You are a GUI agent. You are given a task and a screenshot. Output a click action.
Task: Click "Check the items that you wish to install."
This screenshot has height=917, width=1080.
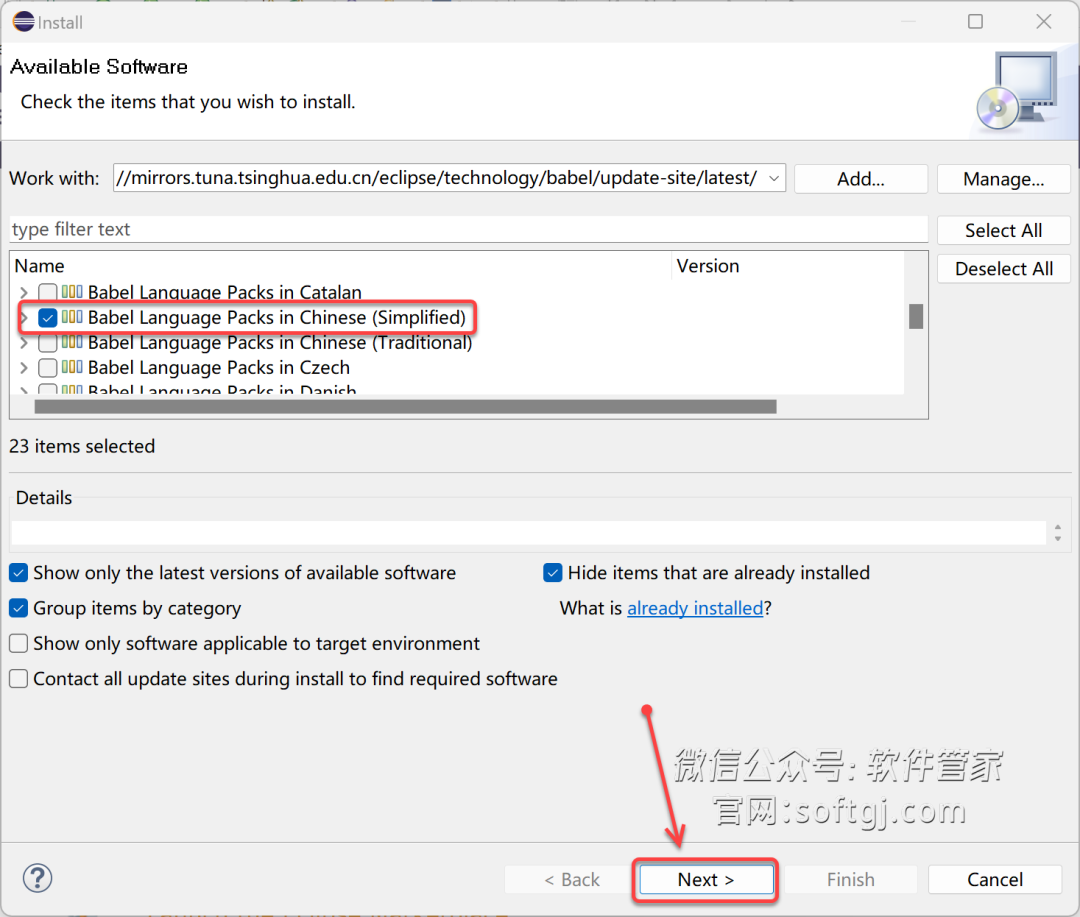pyautogui.click(x=188, y=102)
